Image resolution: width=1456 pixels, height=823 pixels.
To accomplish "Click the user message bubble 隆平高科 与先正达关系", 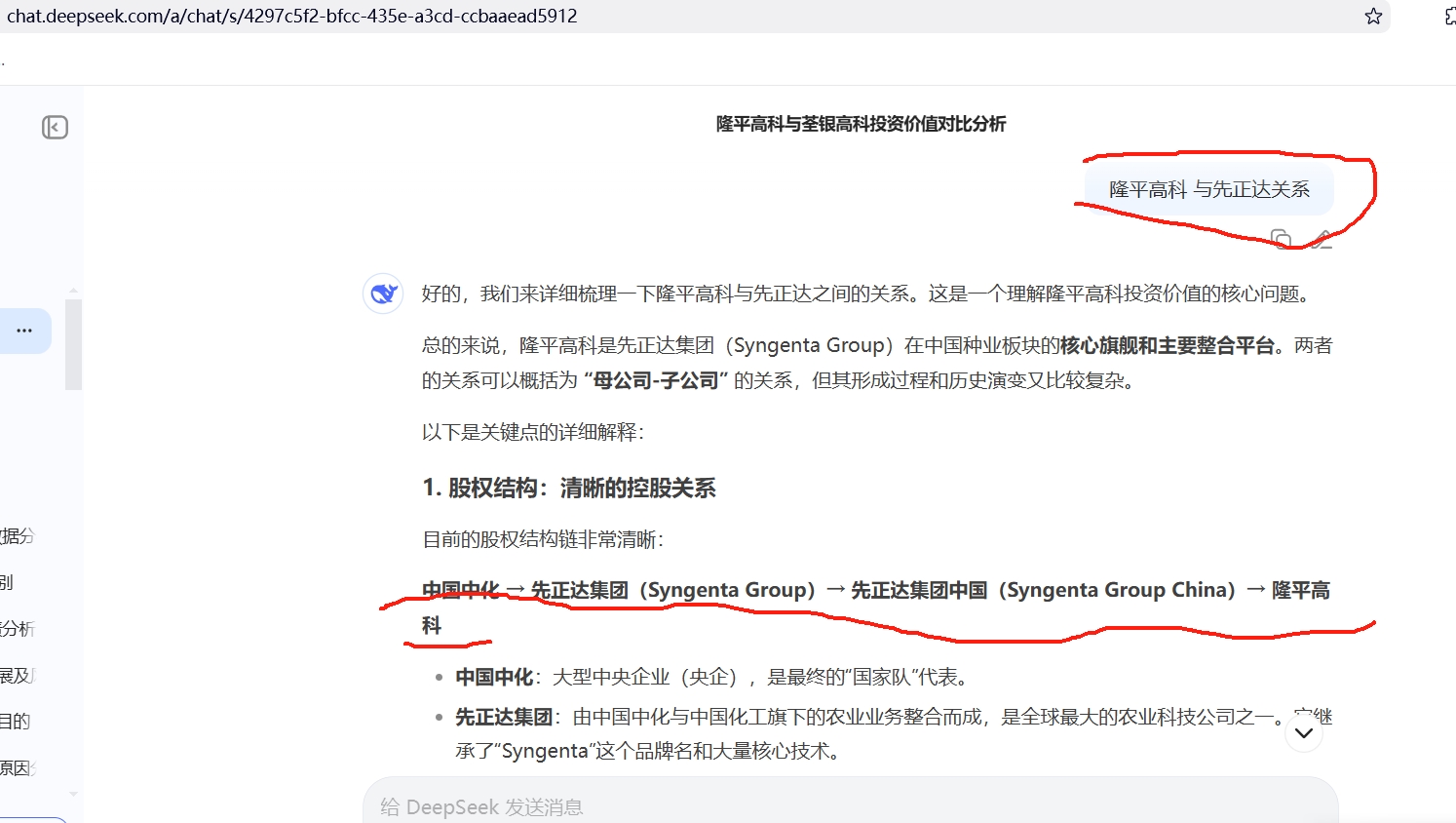I will [x=1208, y=189].
